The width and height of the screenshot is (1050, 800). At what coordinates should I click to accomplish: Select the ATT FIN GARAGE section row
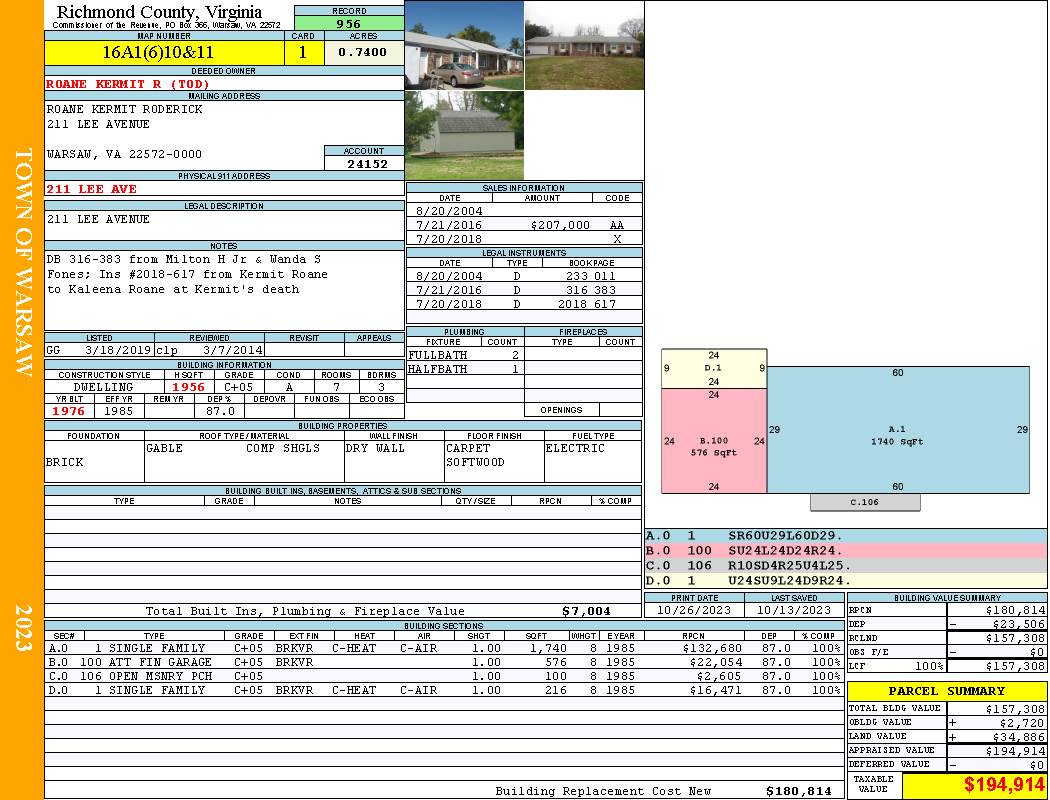coord(444,662)
